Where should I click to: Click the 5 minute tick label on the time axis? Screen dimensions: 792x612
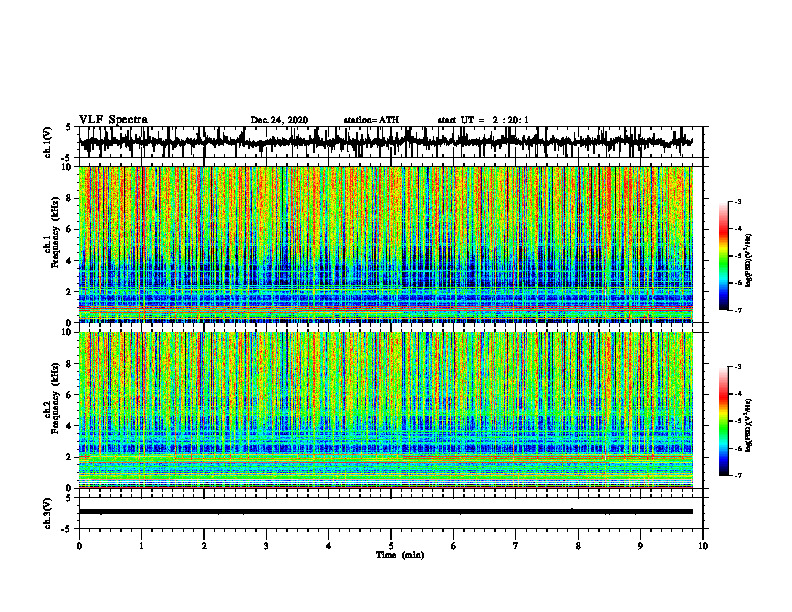(391, 546)
